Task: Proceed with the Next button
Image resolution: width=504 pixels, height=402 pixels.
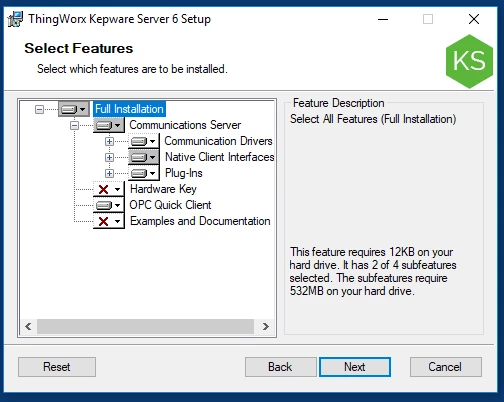Action: coord(355,367)
